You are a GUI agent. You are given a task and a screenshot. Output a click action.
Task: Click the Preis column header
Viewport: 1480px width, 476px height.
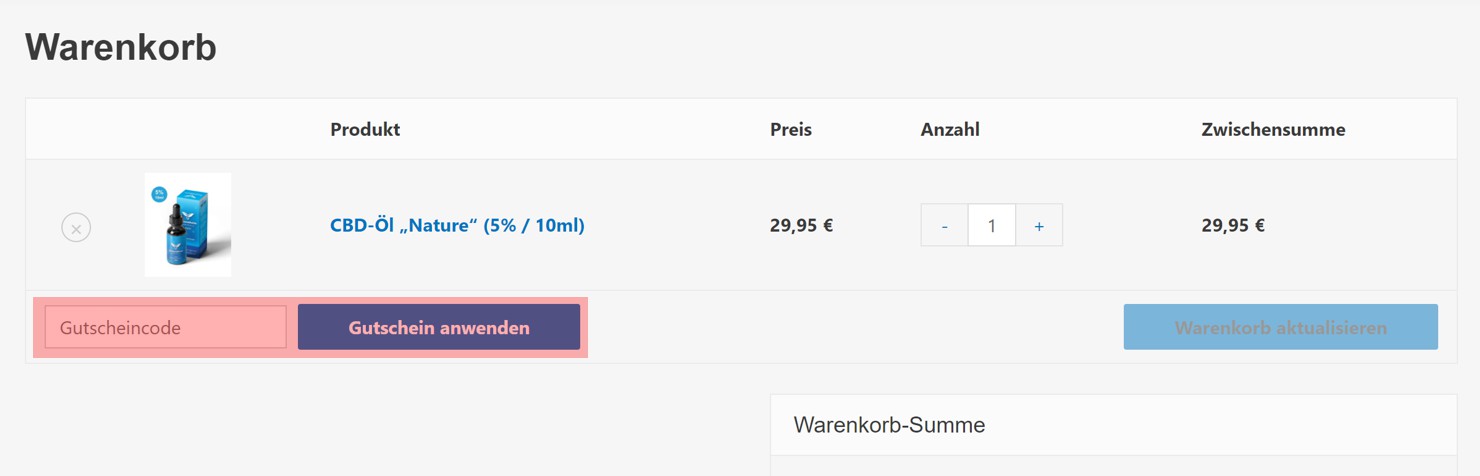(790, 129)
